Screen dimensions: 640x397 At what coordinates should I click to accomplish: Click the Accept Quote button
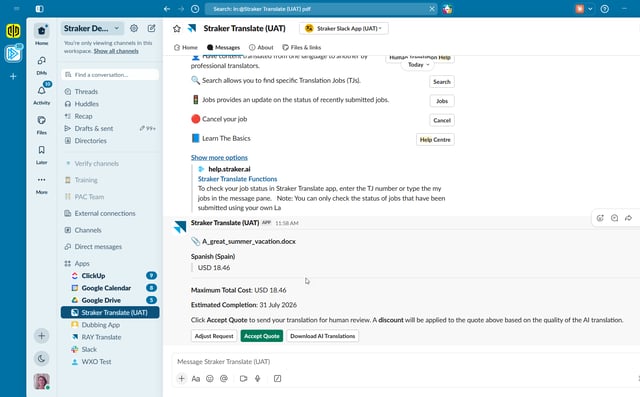262,336
